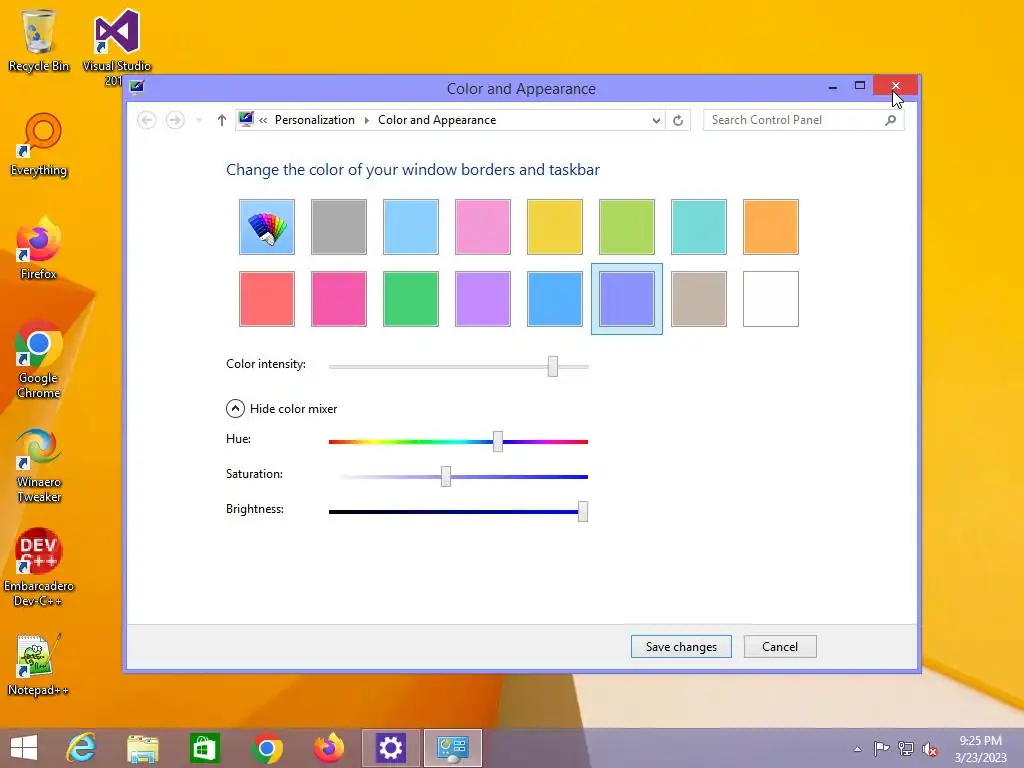Go up one level with Up arrow

click(221, 120)
